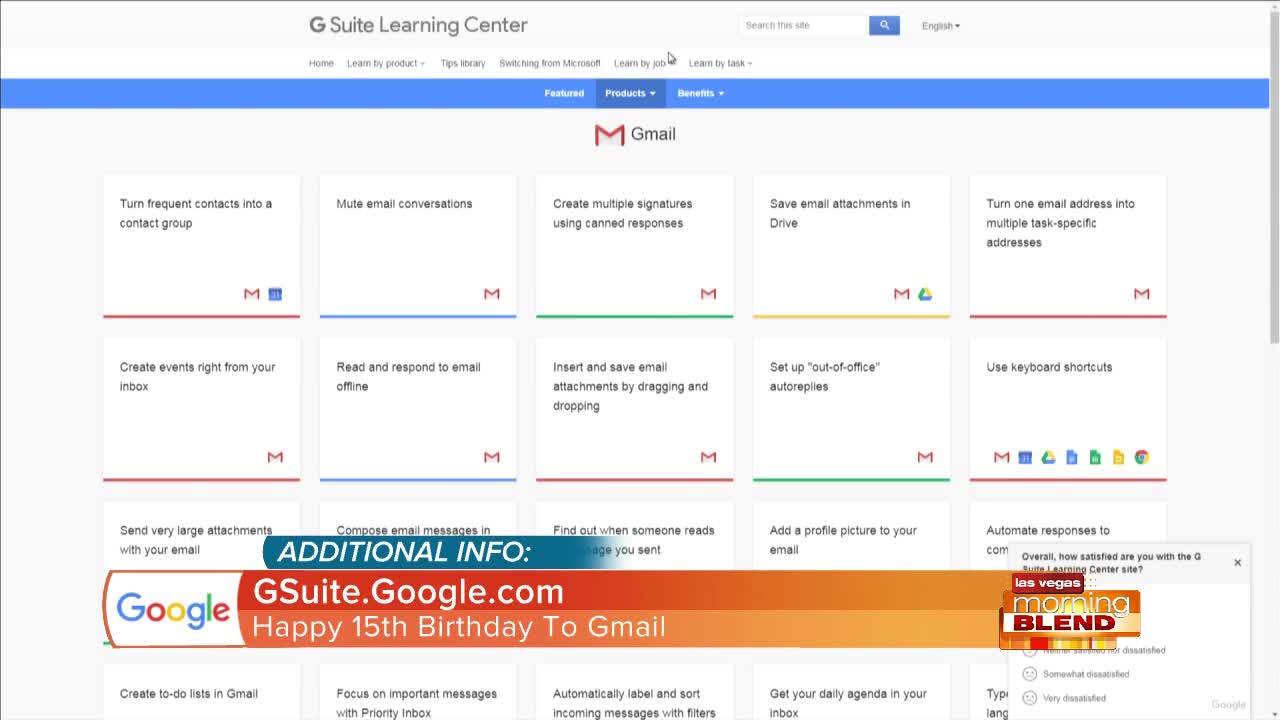Open 'Create multiple signatures using canned responses' tip

(634, 246)
